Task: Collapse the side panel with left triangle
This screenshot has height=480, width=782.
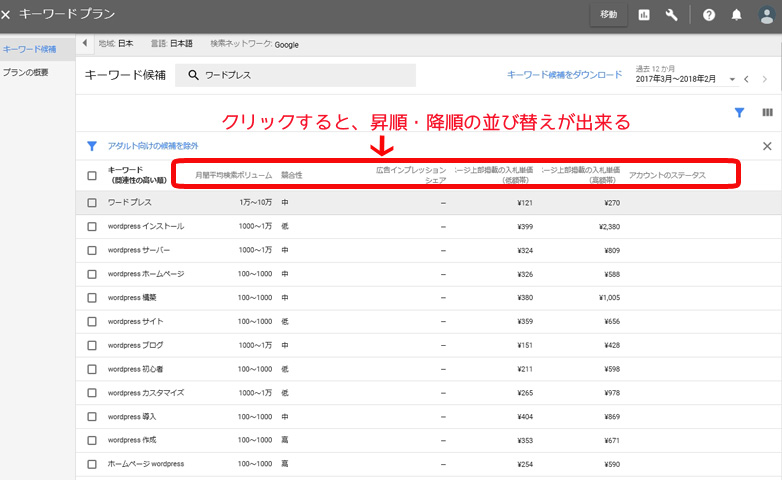Action: [85, 43]
